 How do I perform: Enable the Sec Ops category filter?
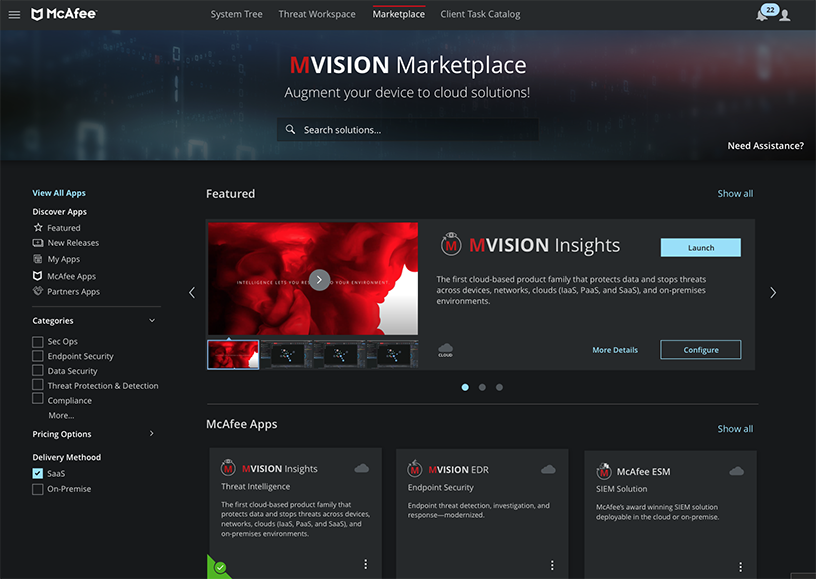coord(35,341)
